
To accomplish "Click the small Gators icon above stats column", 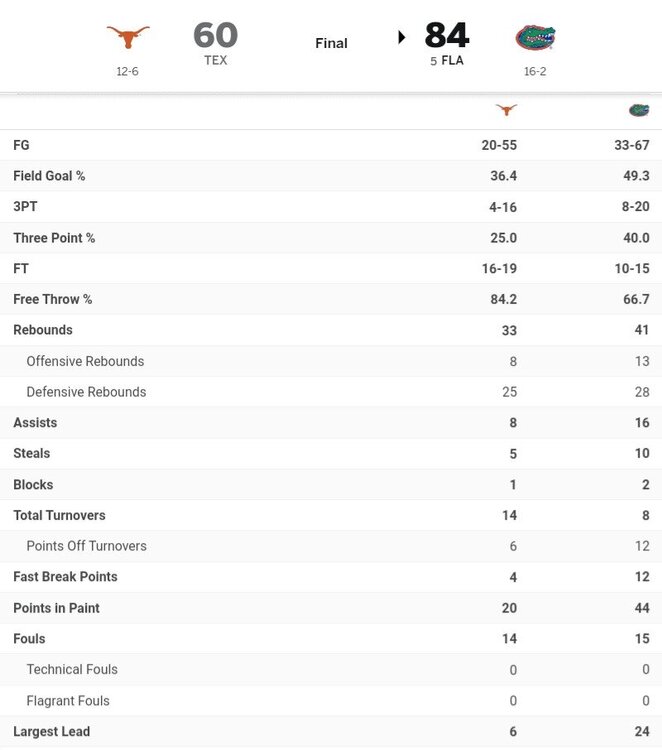I will [x=638, y=110].
